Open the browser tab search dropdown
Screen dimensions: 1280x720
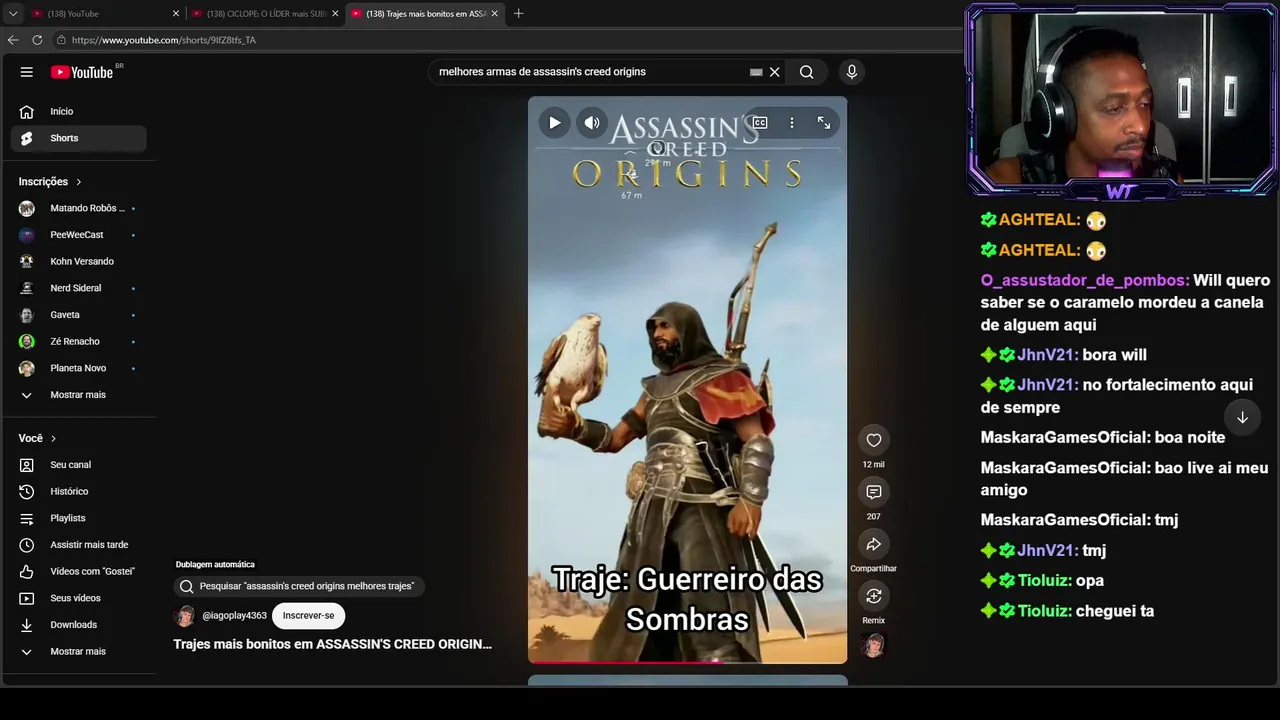(x=13, y=14)
